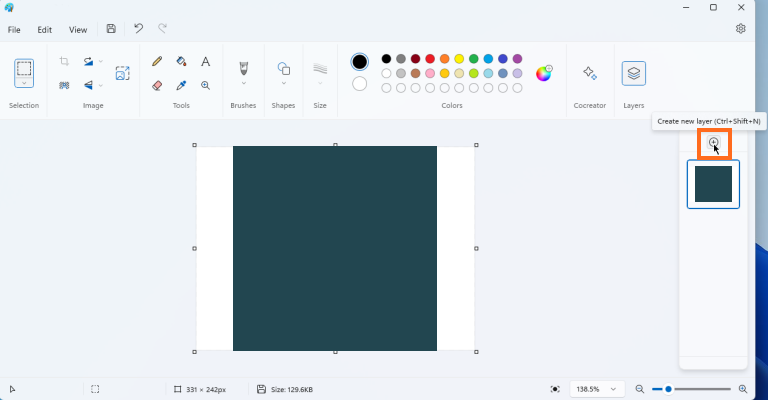
Task: Click the Flip image icon
Action: coord(88,85)
